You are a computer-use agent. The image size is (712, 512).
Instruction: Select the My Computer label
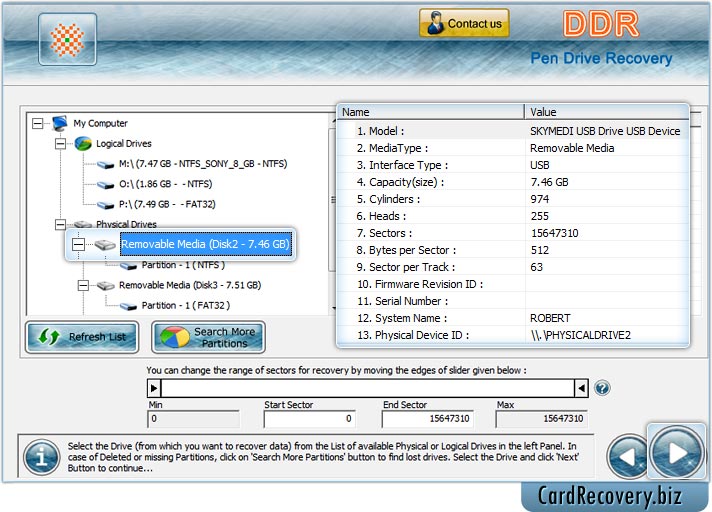(100, 123)
